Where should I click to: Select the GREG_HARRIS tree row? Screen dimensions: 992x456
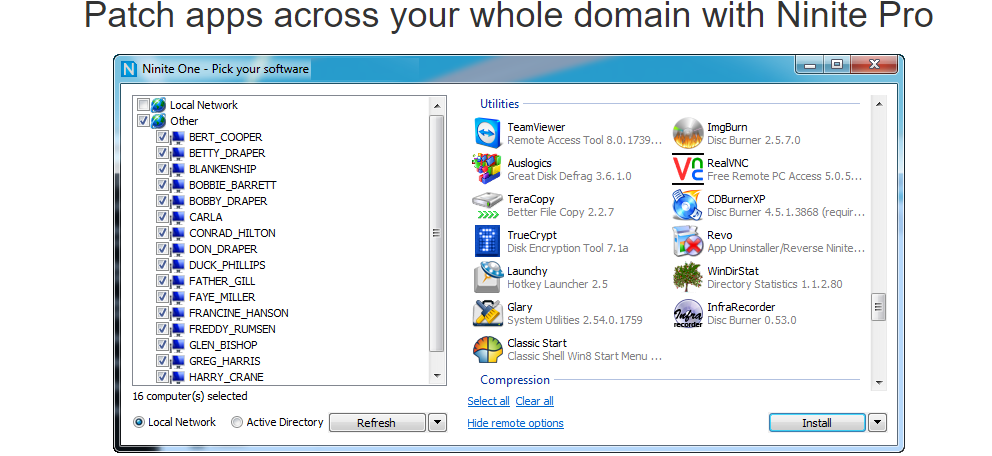click(x=225, y=361)
